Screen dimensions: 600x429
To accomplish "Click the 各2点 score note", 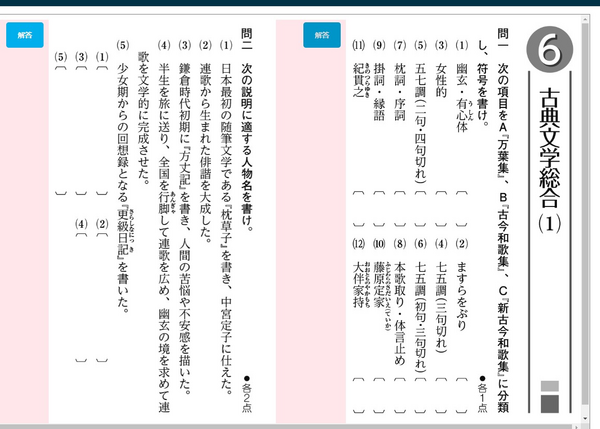I will 247,394.
